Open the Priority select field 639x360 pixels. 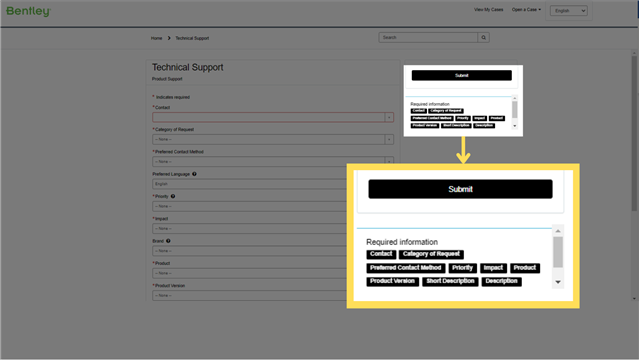(x=249, y=206)
